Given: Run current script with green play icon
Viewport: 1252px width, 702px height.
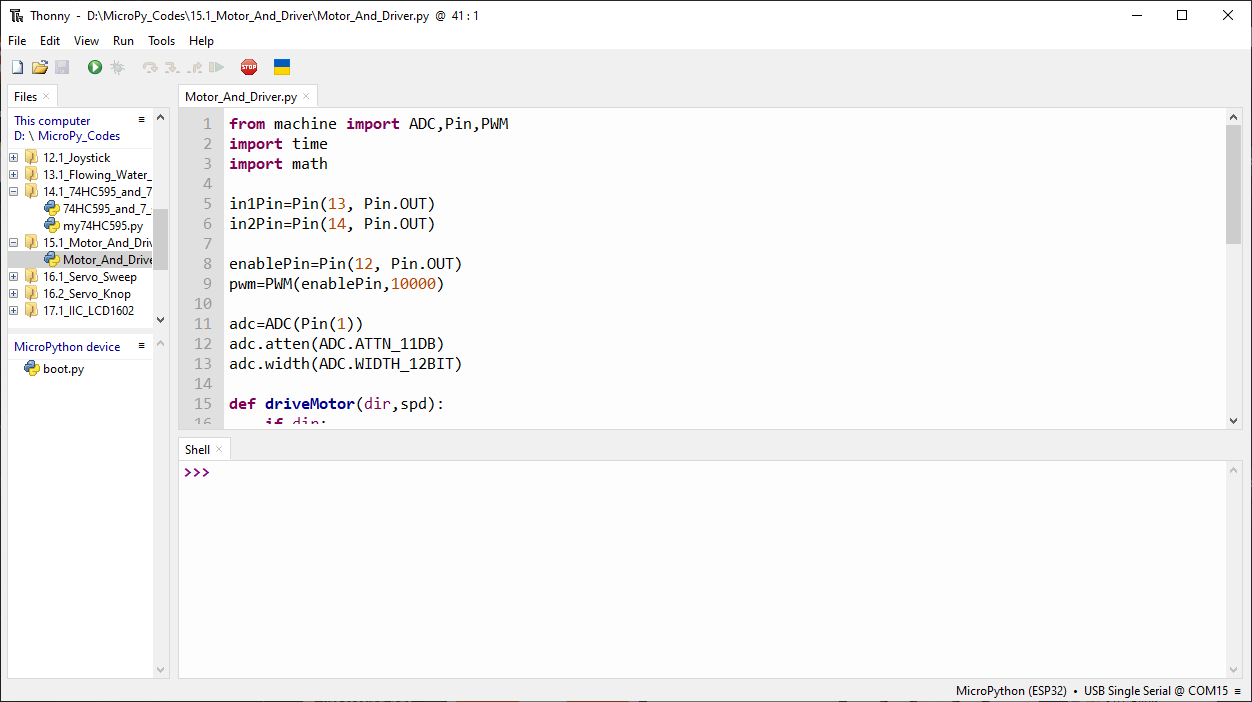Looking at the screenshot, I should [95, 67].
